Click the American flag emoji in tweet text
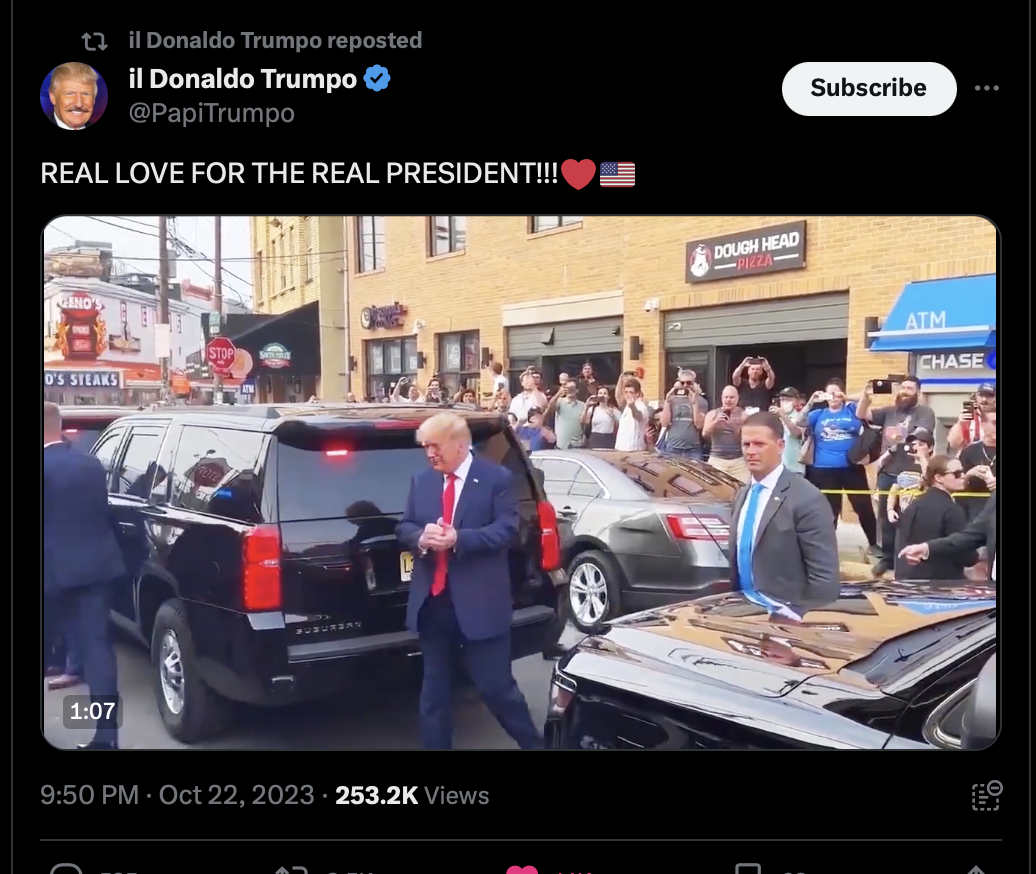Viewport: 1036px width, 874px height. 617,174
